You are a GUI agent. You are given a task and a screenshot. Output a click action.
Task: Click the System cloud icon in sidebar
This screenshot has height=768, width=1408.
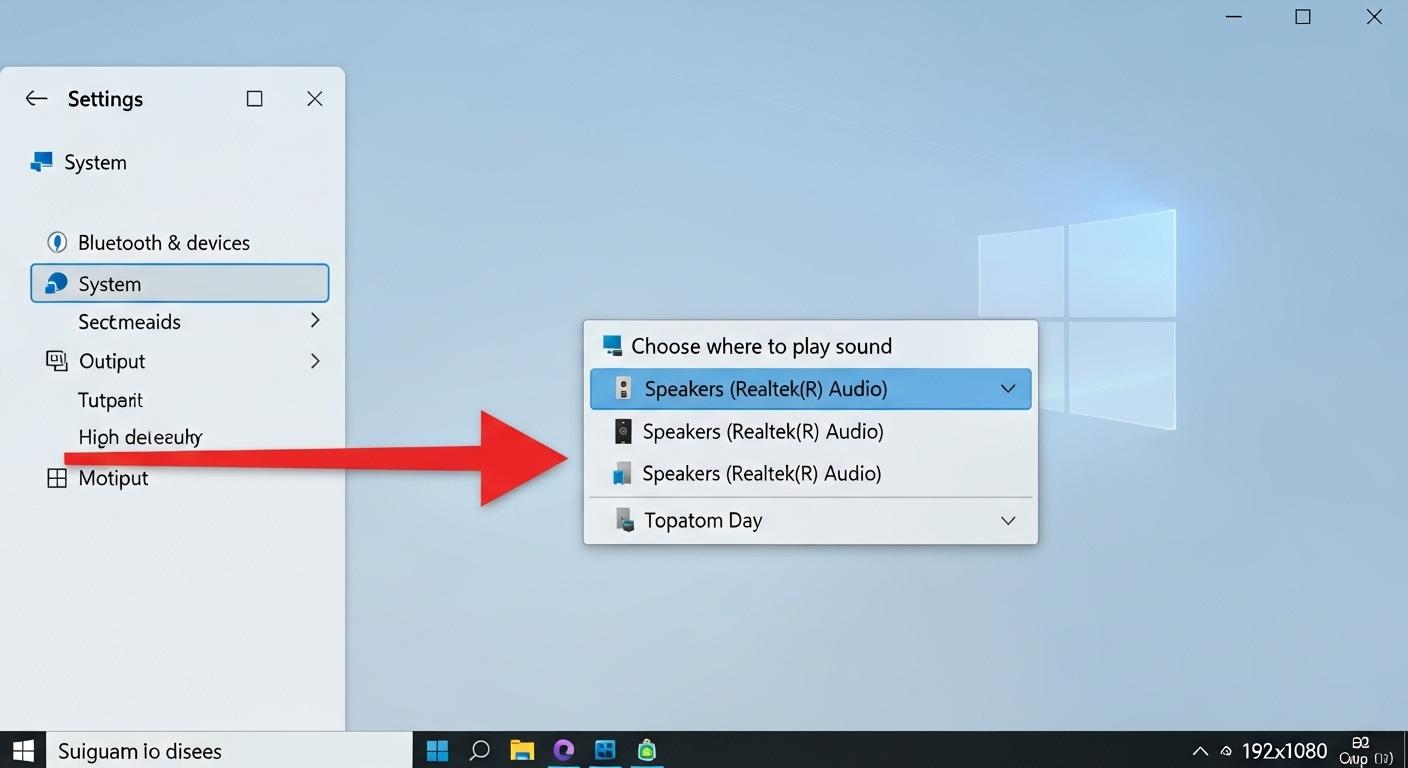[55, 283]
